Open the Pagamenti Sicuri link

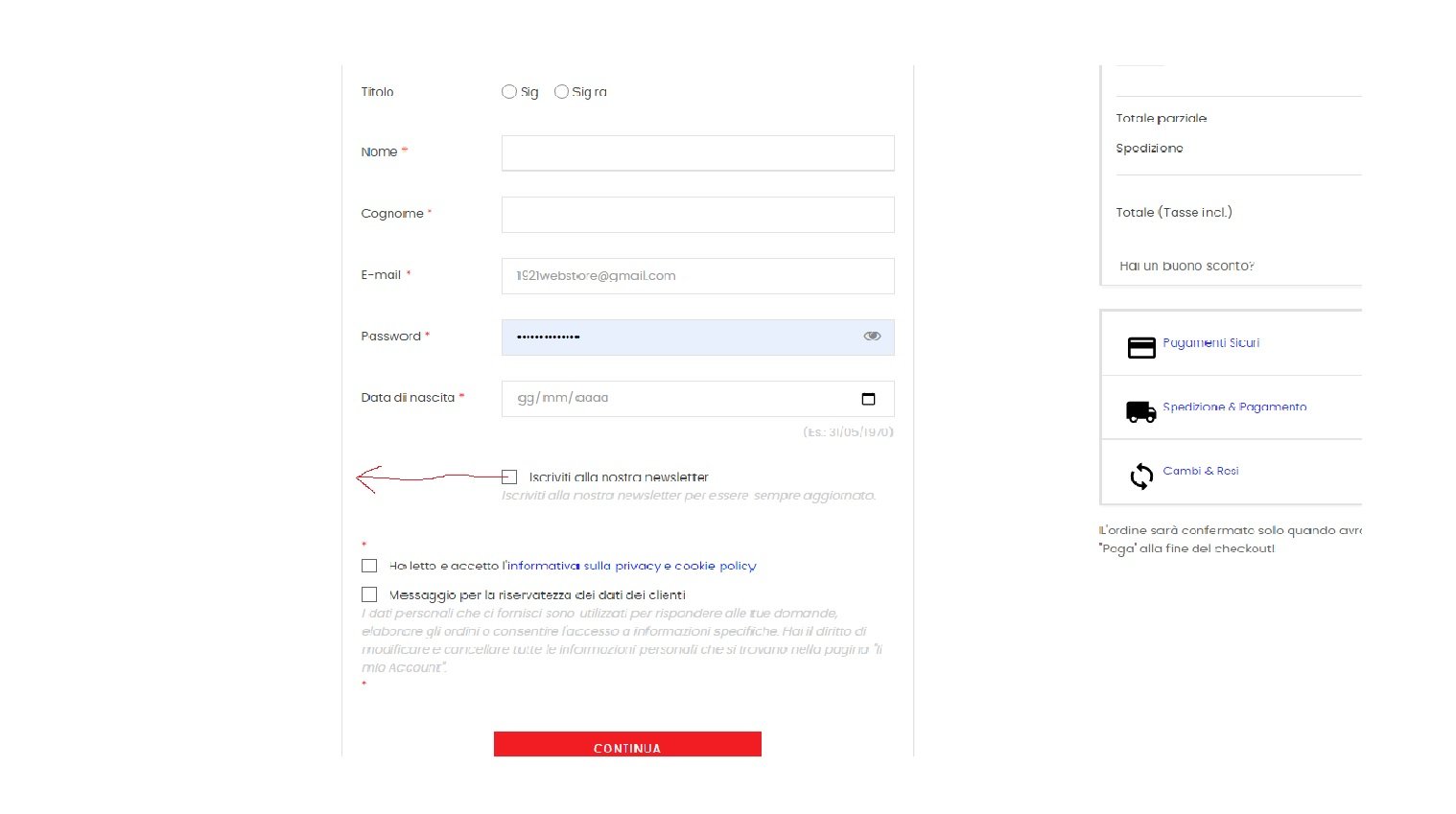click(1210, 342)
